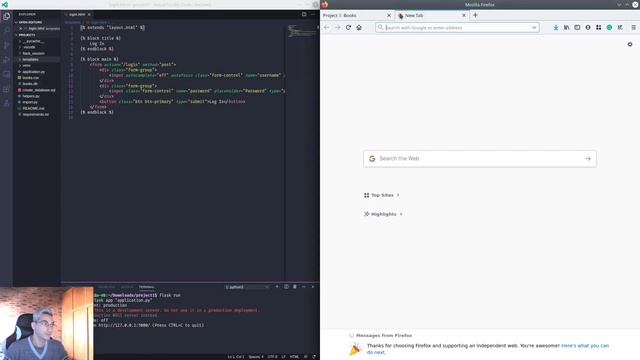Image resolution: width=640 pixels, height=360 pixels.
Task: Go to the Firefox home page
Action: pyautogui.click(x=359, y=27)
